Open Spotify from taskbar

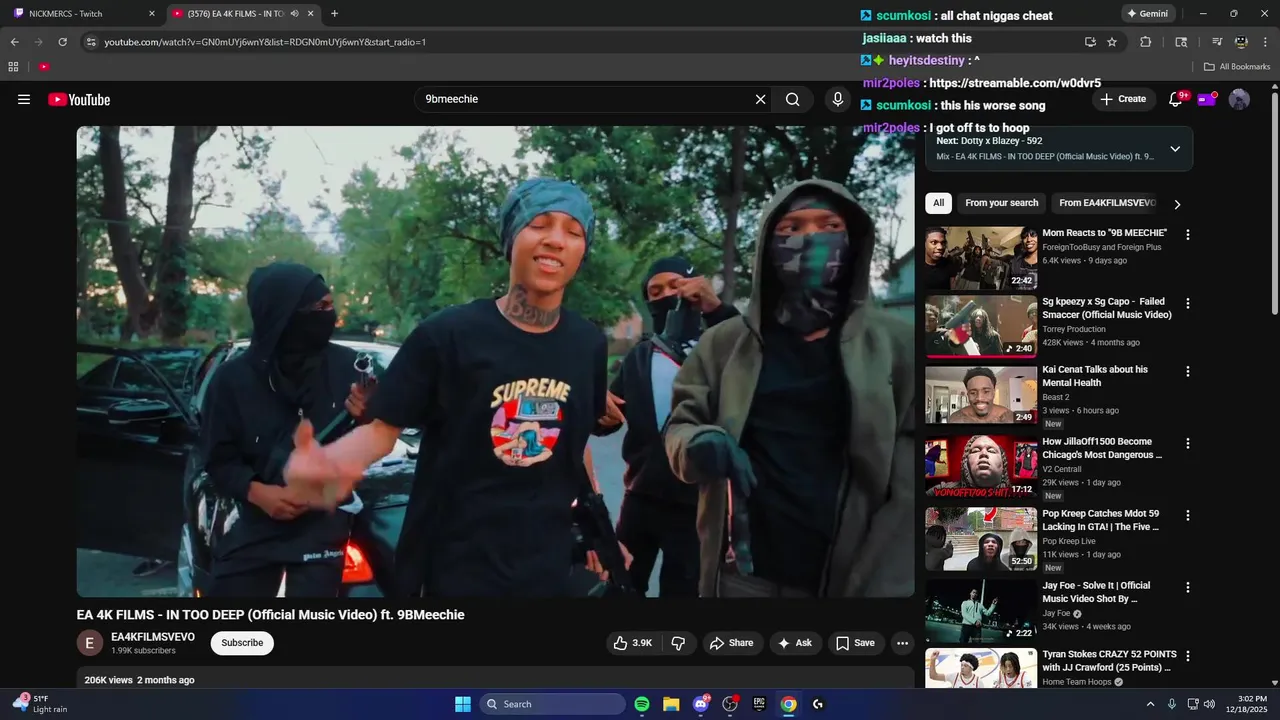(642, 704)
